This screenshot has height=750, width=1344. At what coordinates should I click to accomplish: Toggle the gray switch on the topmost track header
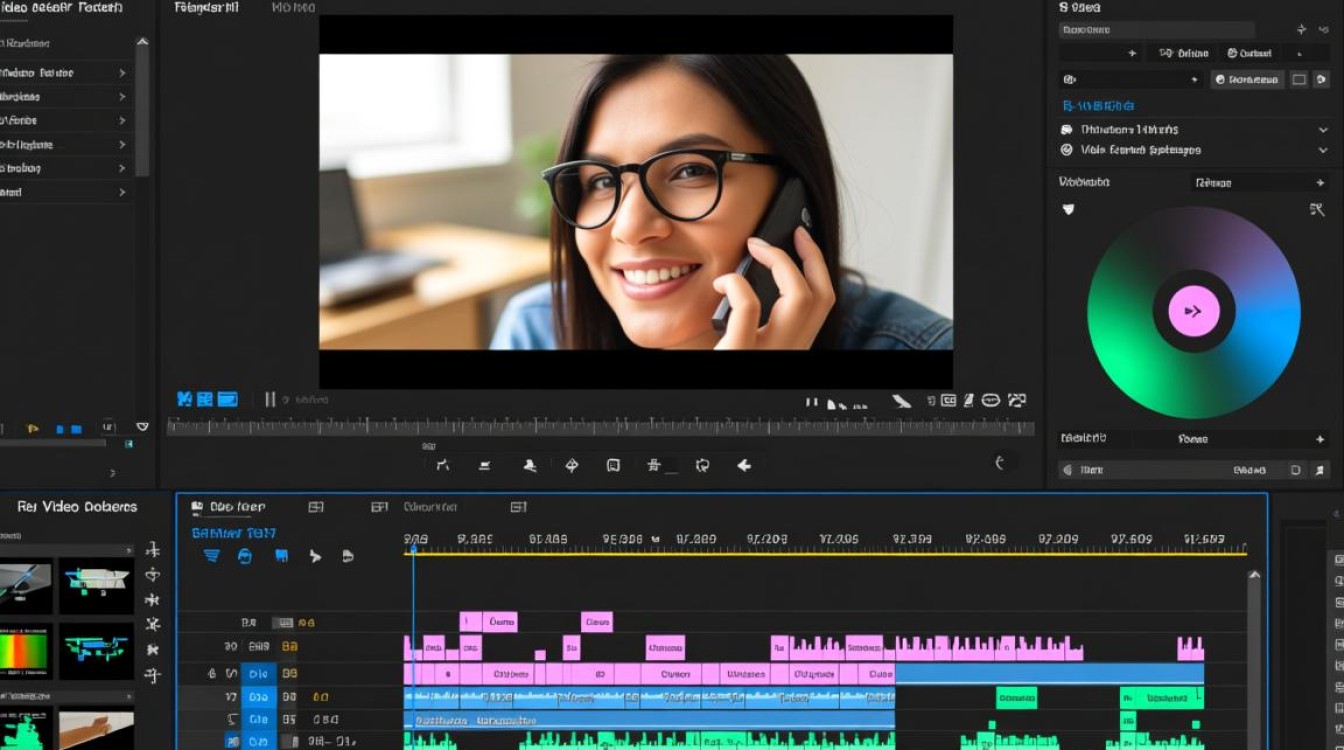283,622
